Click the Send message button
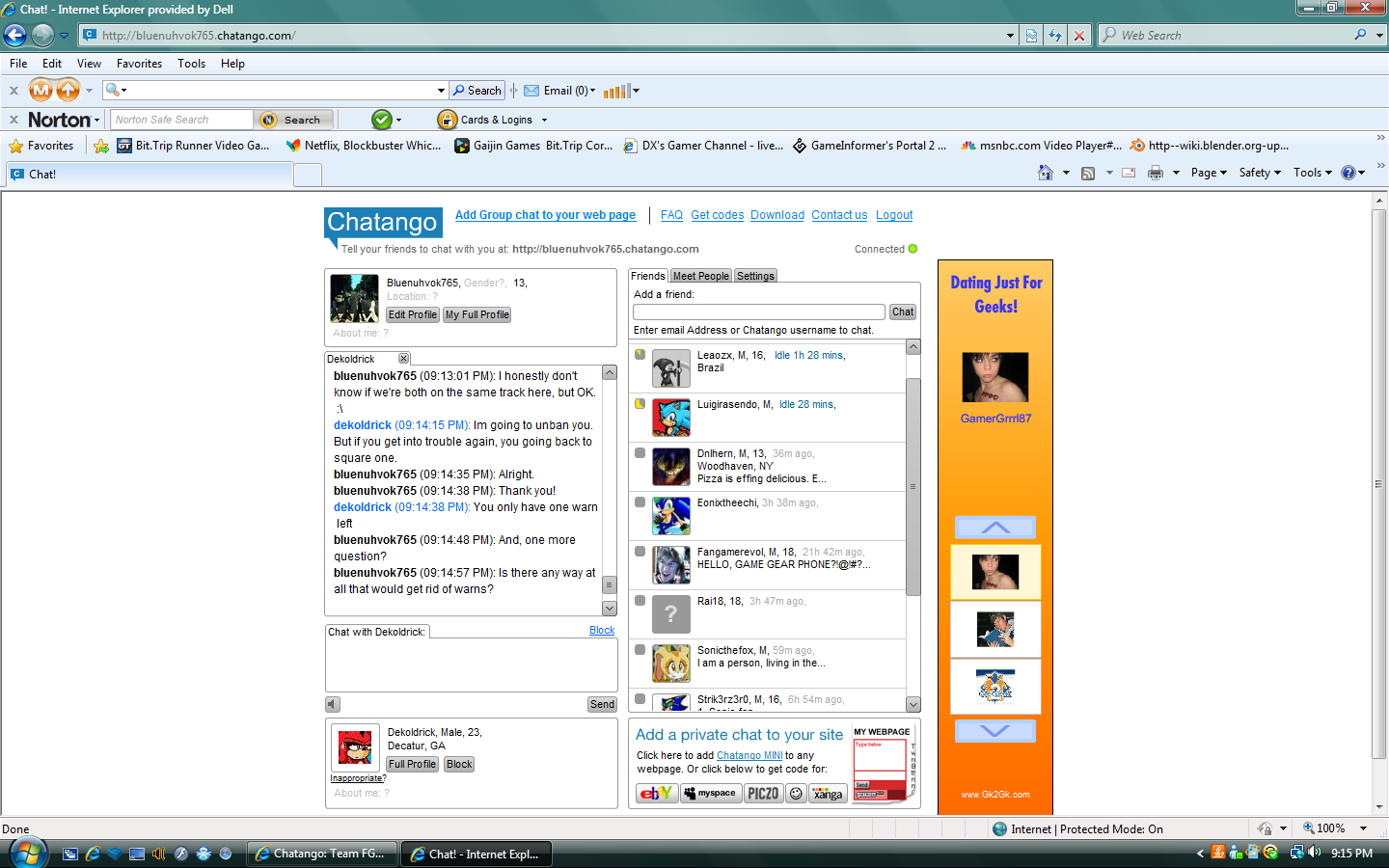Screen dimensions: 1389x868 click(603, 704)
